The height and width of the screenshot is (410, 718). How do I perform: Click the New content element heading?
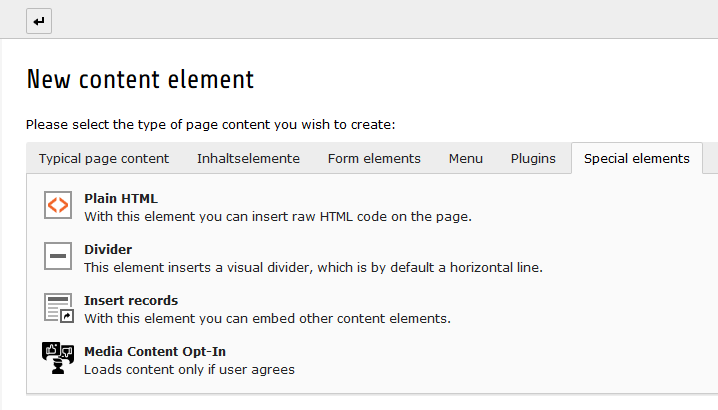click(x=140, y=79)
